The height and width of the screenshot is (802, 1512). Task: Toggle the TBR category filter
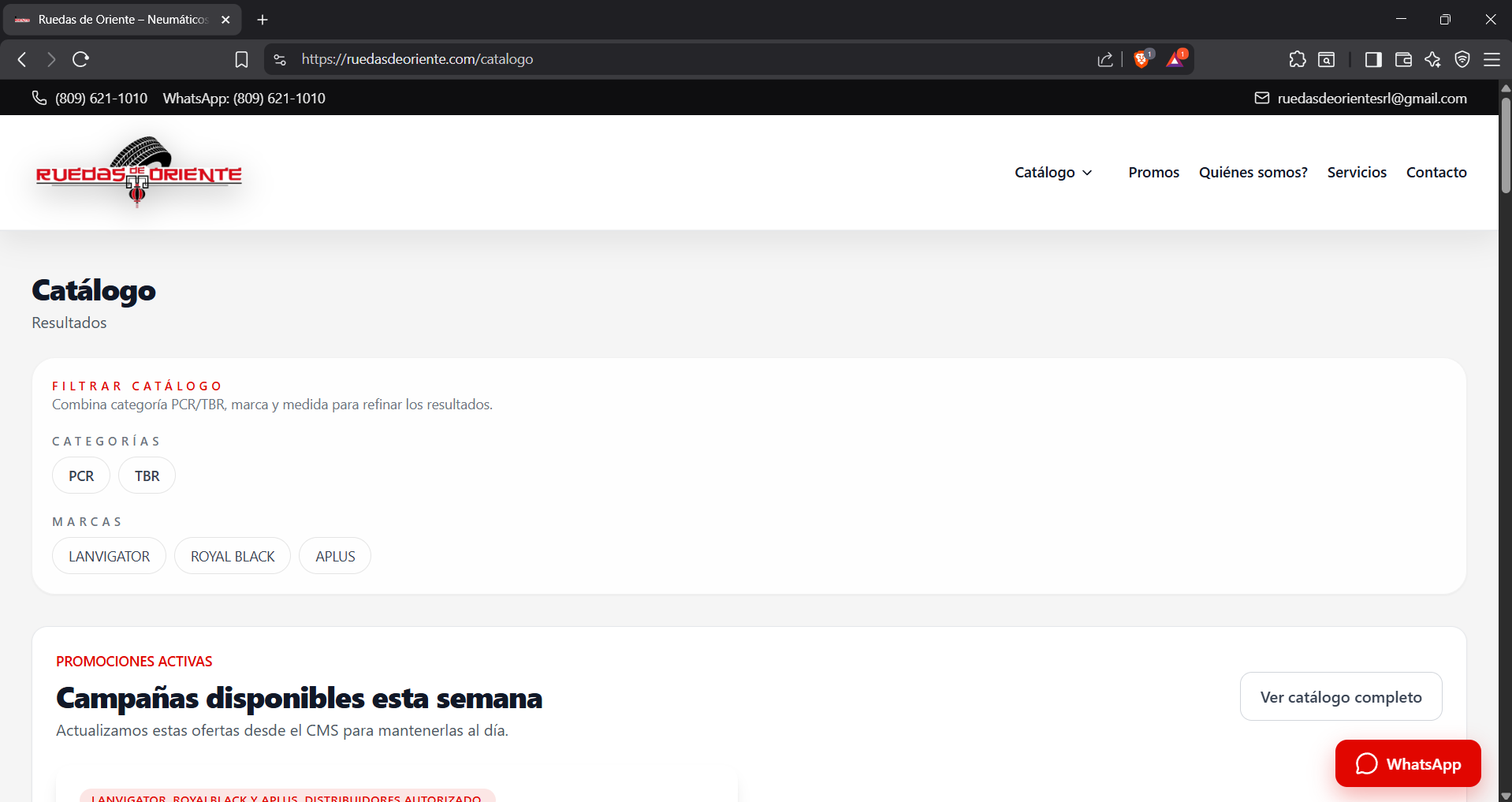click(x=147, y=476)
